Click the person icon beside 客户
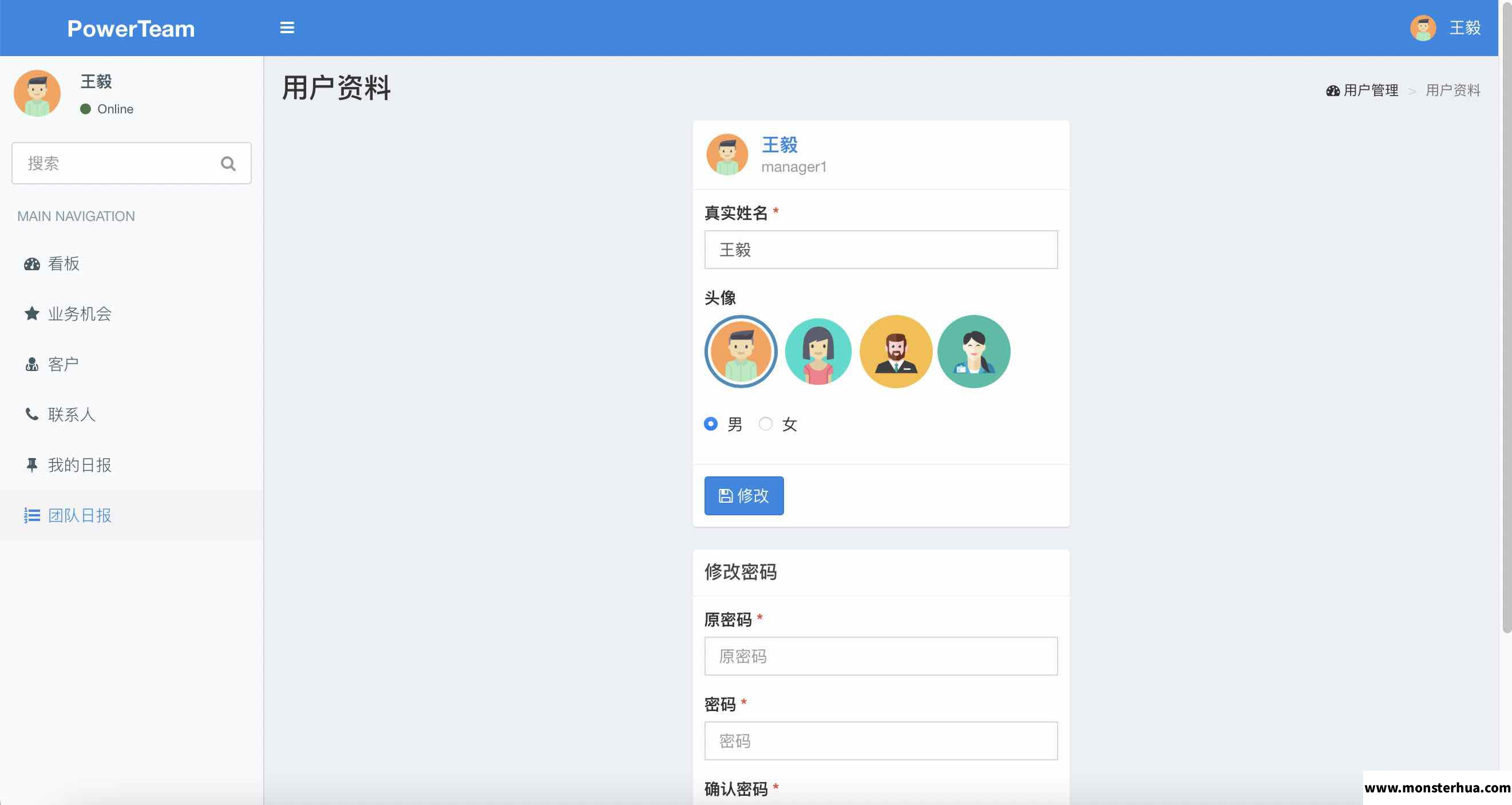The image size is (1512, 805). 31,365
